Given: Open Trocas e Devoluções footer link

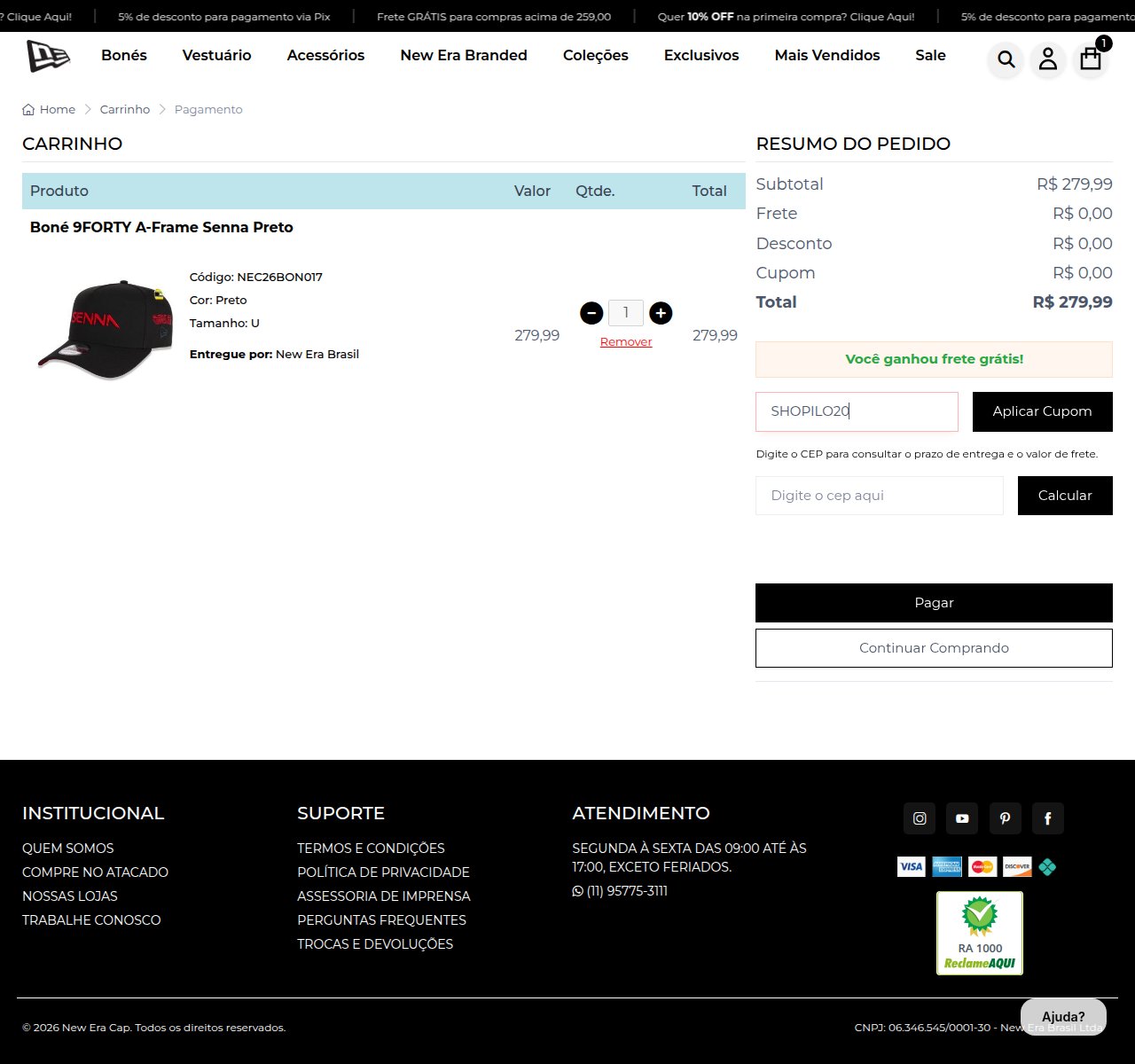Looking at the screenshot, I should click(375, 944).
